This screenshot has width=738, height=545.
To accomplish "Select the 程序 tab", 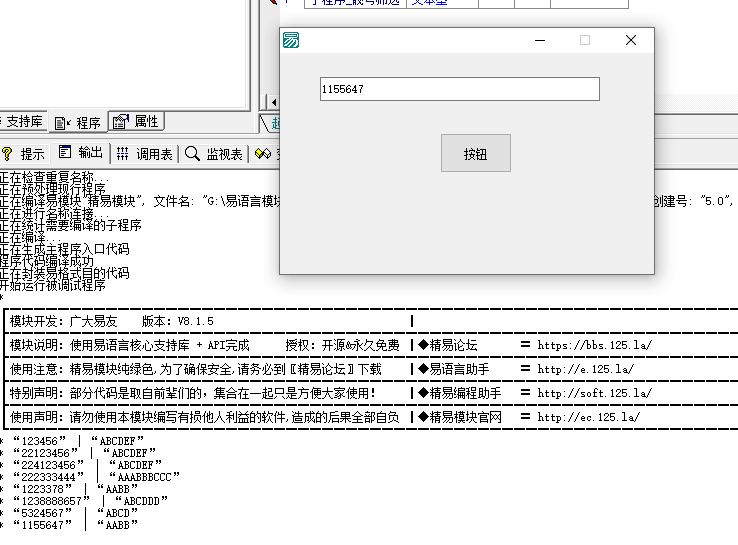I will [79, 123].
